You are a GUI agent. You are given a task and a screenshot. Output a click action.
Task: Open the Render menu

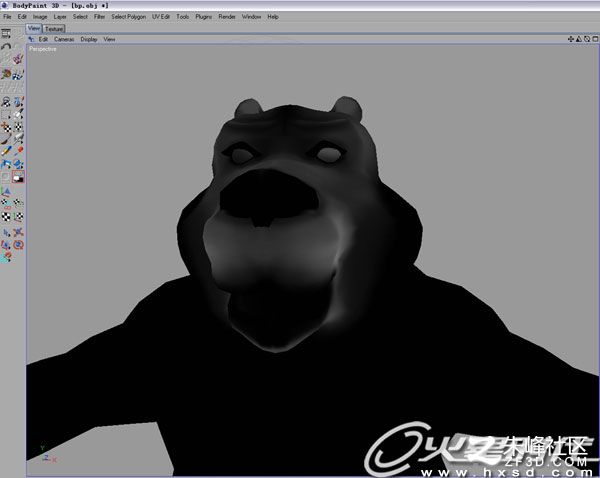(x=227, y=17)
